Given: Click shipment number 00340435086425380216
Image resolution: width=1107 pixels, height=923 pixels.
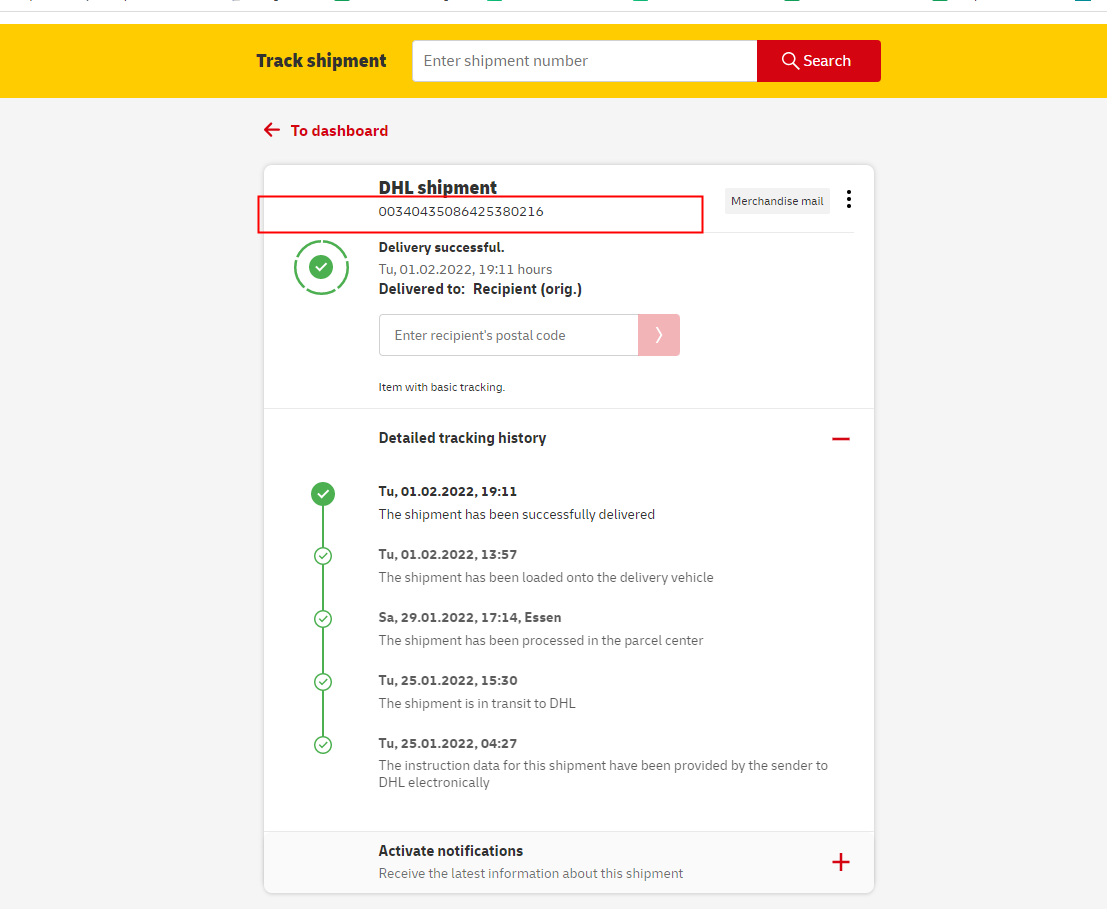Looking at the screenshot, I should pyautogui.click(x=461, y=212).
